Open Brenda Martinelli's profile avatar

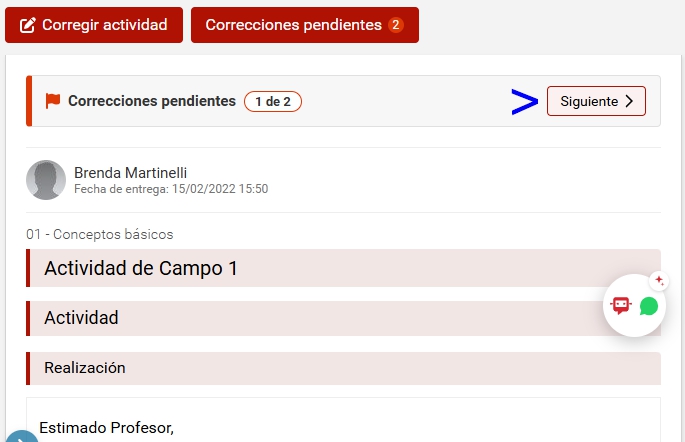[x=46, y=180]
